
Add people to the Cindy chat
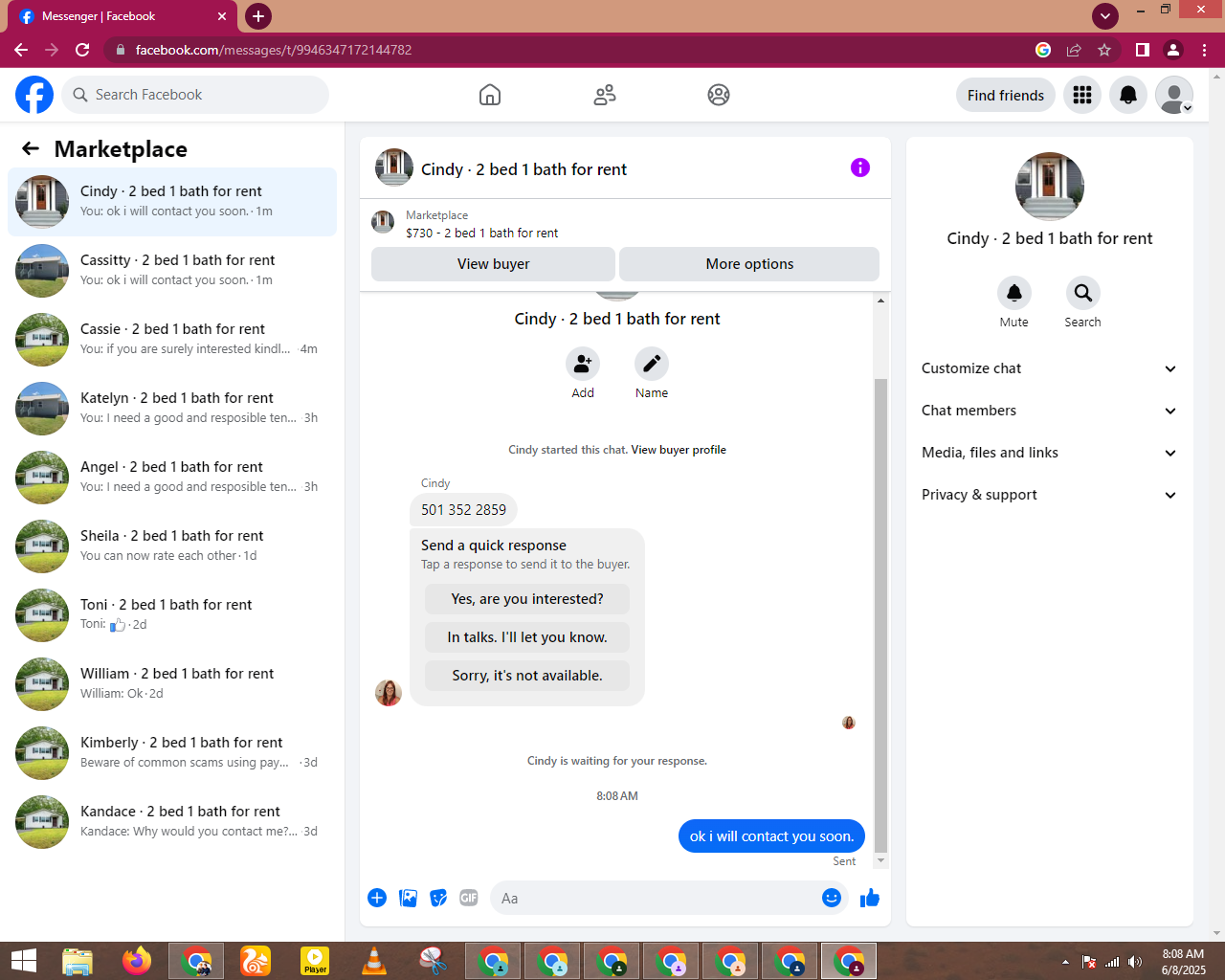(583, 364)
